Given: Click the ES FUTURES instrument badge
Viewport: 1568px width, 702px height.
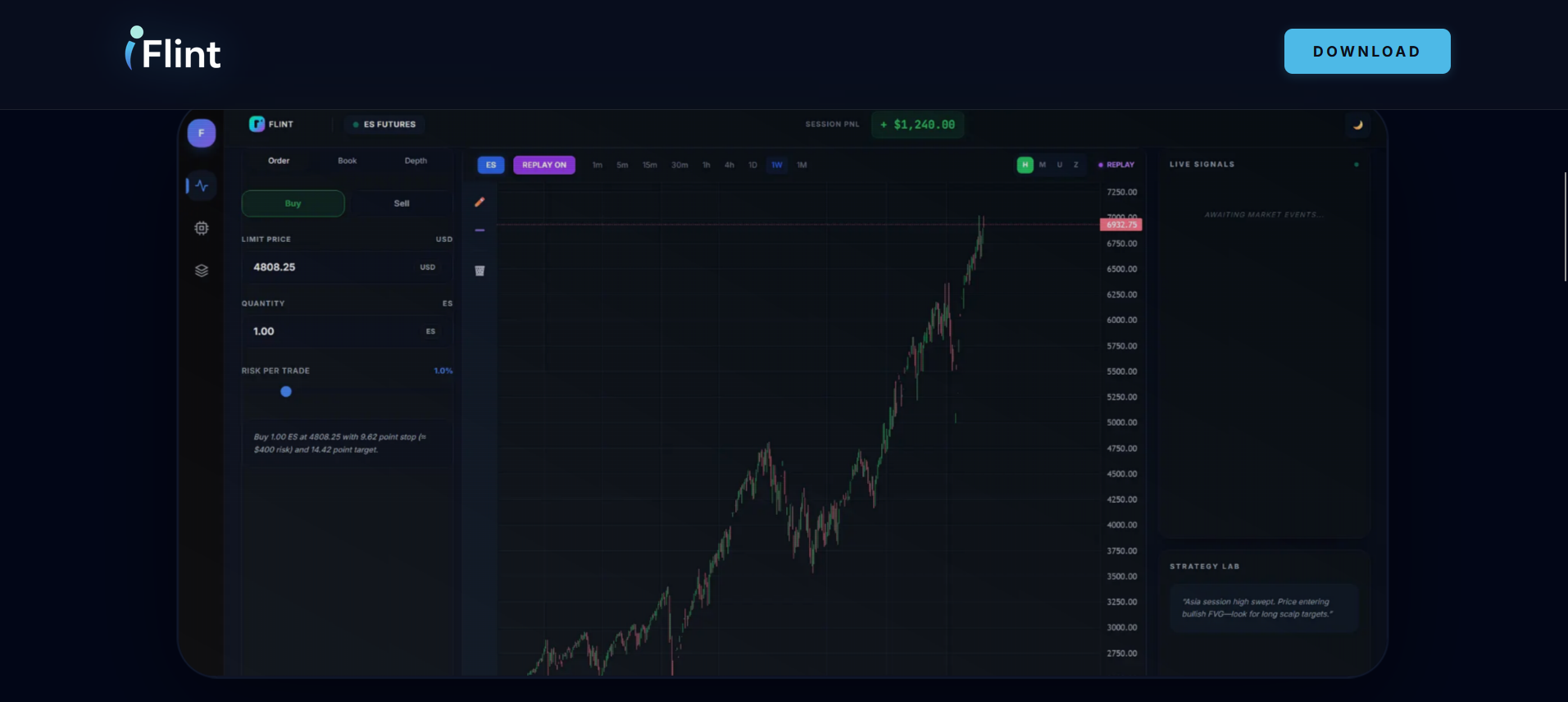Looking at the screenshot, I should pyautogui.click(x=384, y=125).
